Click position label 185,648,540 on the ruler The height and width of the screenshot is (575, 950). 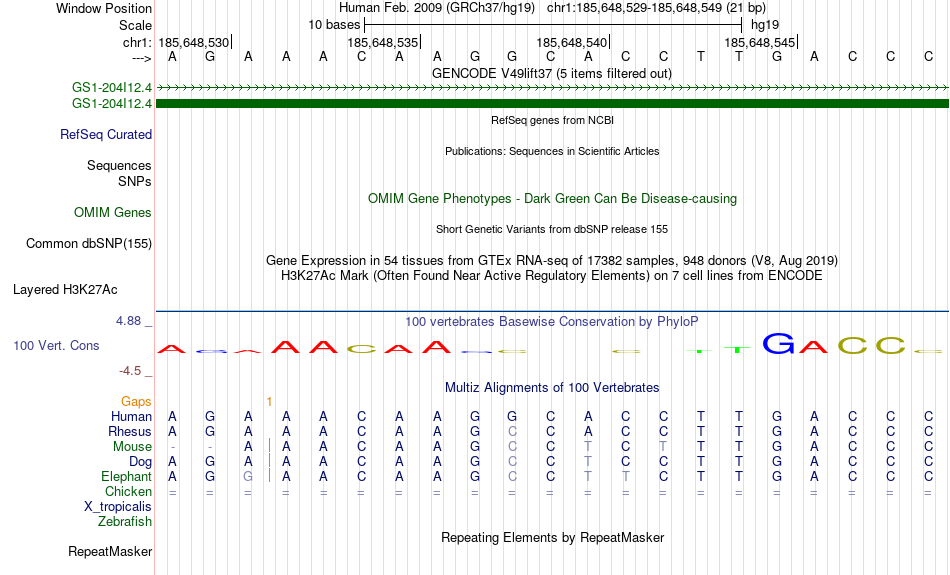572,42
